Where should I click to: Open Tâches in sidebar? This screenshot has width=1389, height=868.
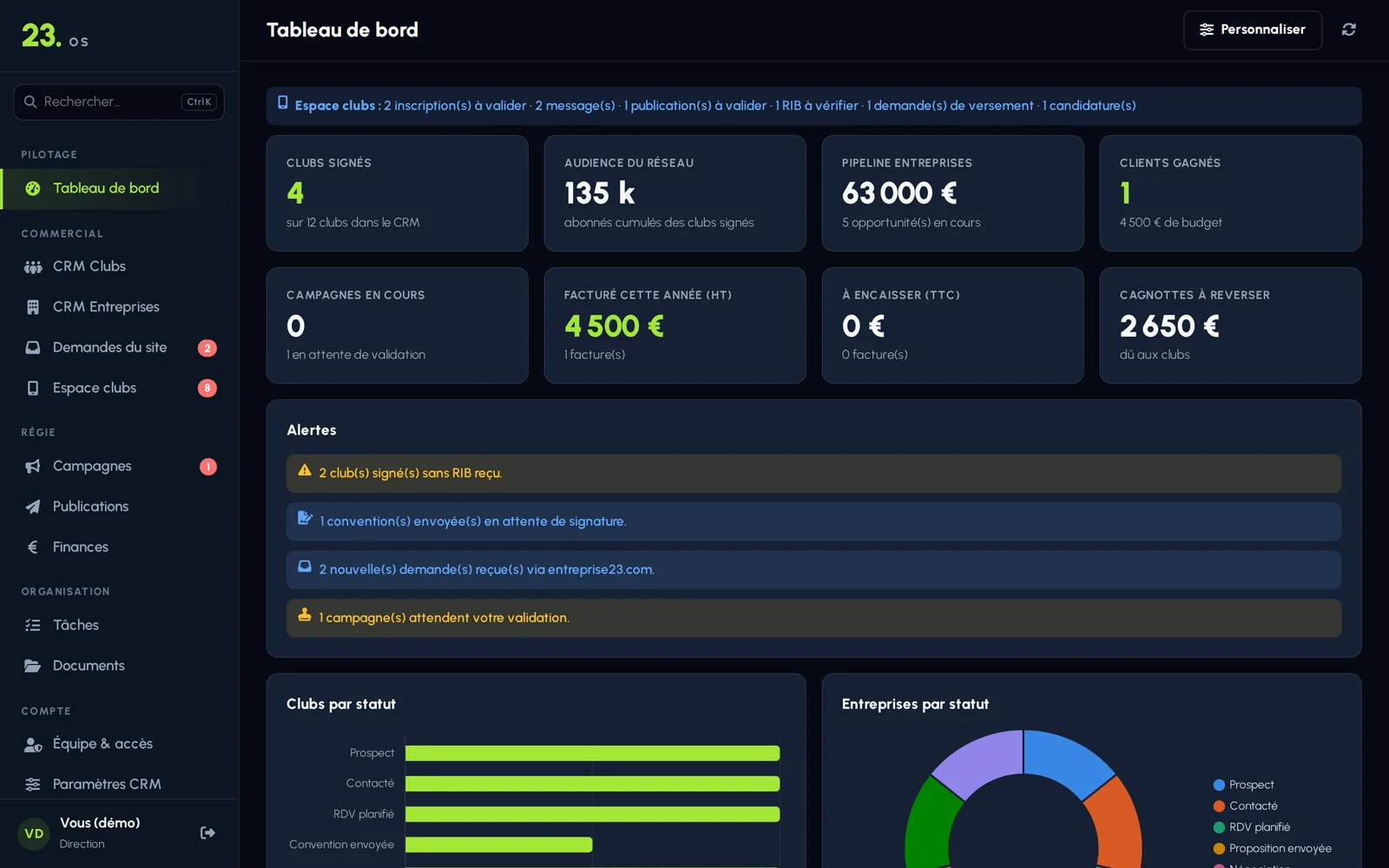point(120,625)
